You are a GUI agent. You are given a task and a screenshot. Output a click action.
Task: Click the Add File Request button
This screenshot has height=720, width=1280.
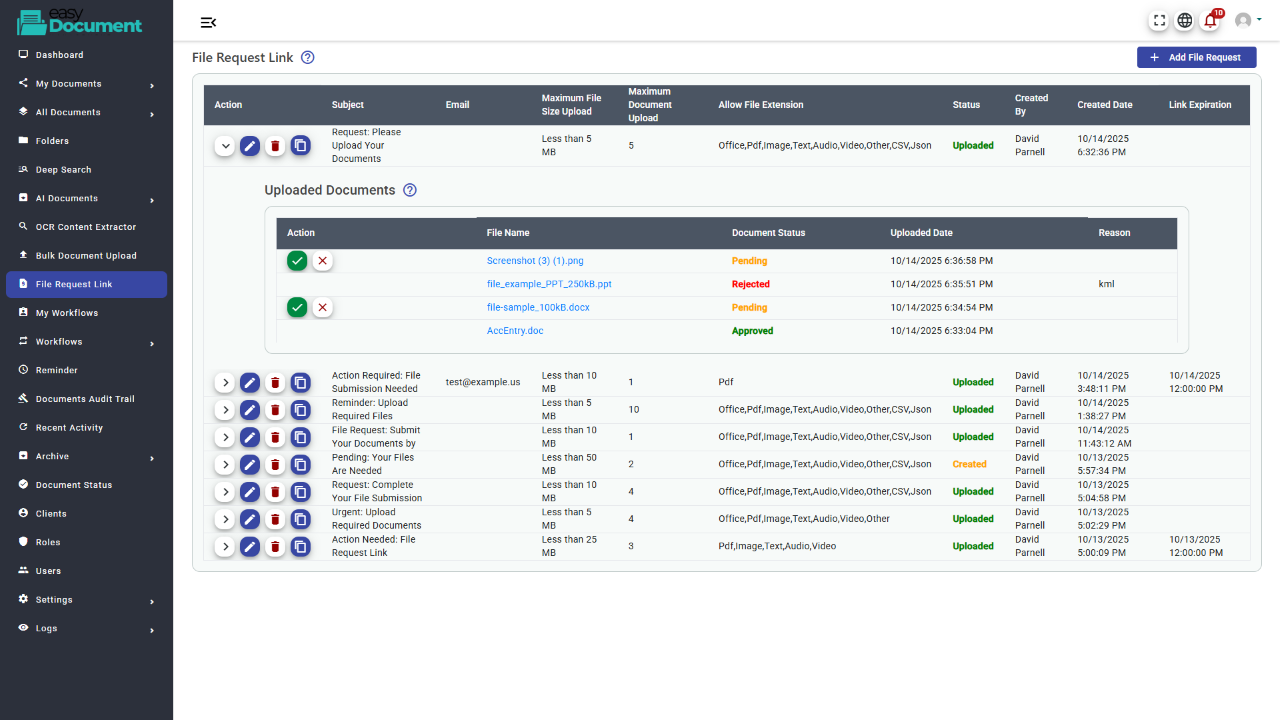(1196, 57)
